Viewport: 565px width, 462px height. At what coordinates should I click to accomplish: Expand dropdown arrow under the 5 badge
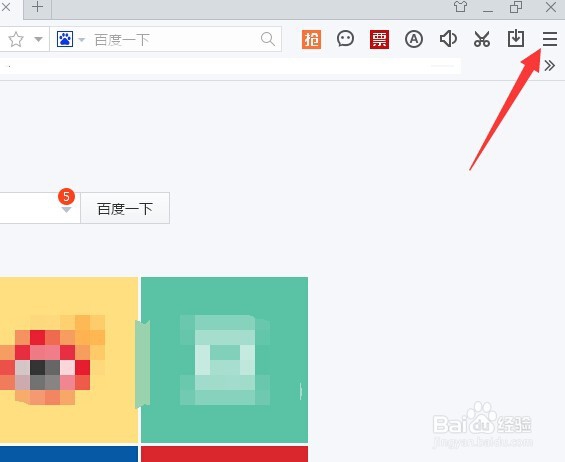[x=66, y=209]
